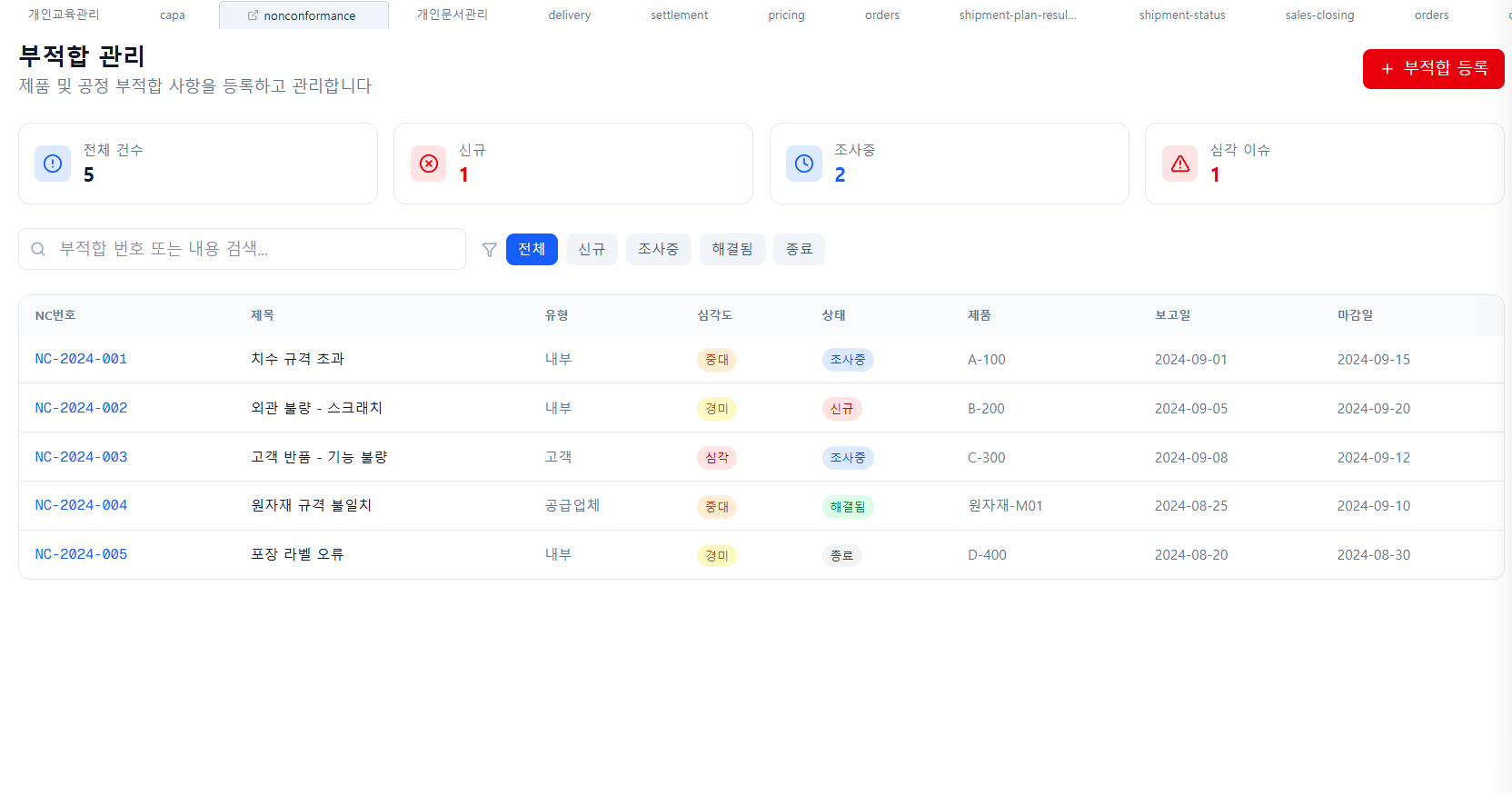Click the 심각 severity badge
1512x795 pixels.
pyautogui.click(x=716, y=458)
